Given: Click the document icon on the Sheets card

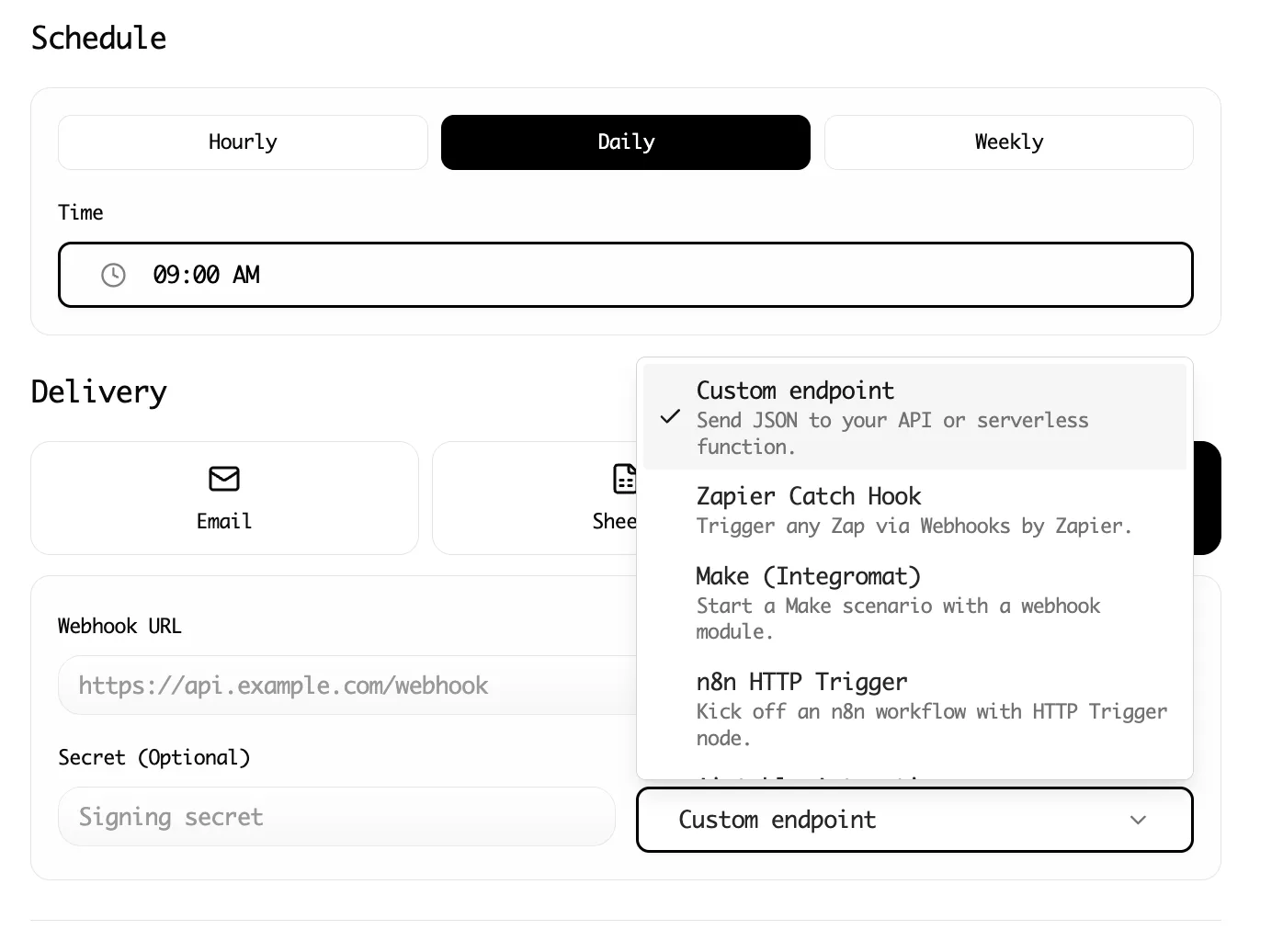Looking at the screenshot, I should click(x=624, y=479).
